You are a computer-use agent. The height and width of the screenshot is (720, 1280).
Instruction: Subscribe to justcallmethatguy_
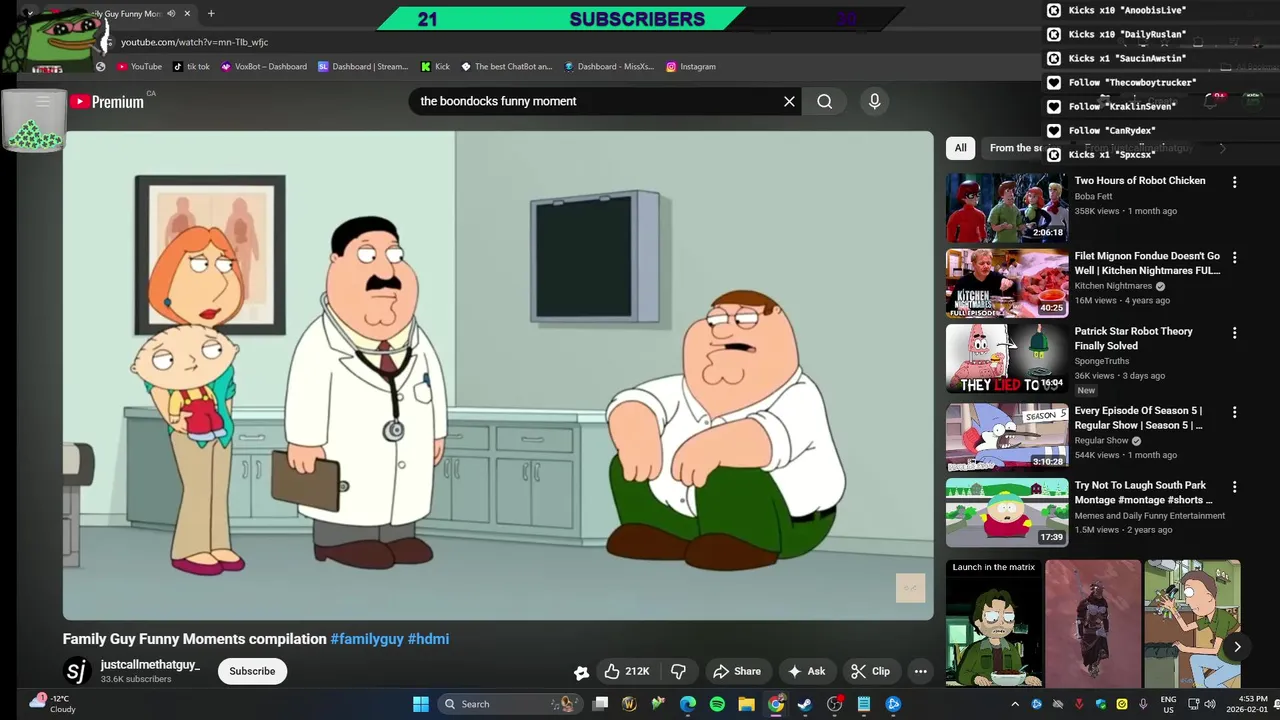(x=252, y=671)
